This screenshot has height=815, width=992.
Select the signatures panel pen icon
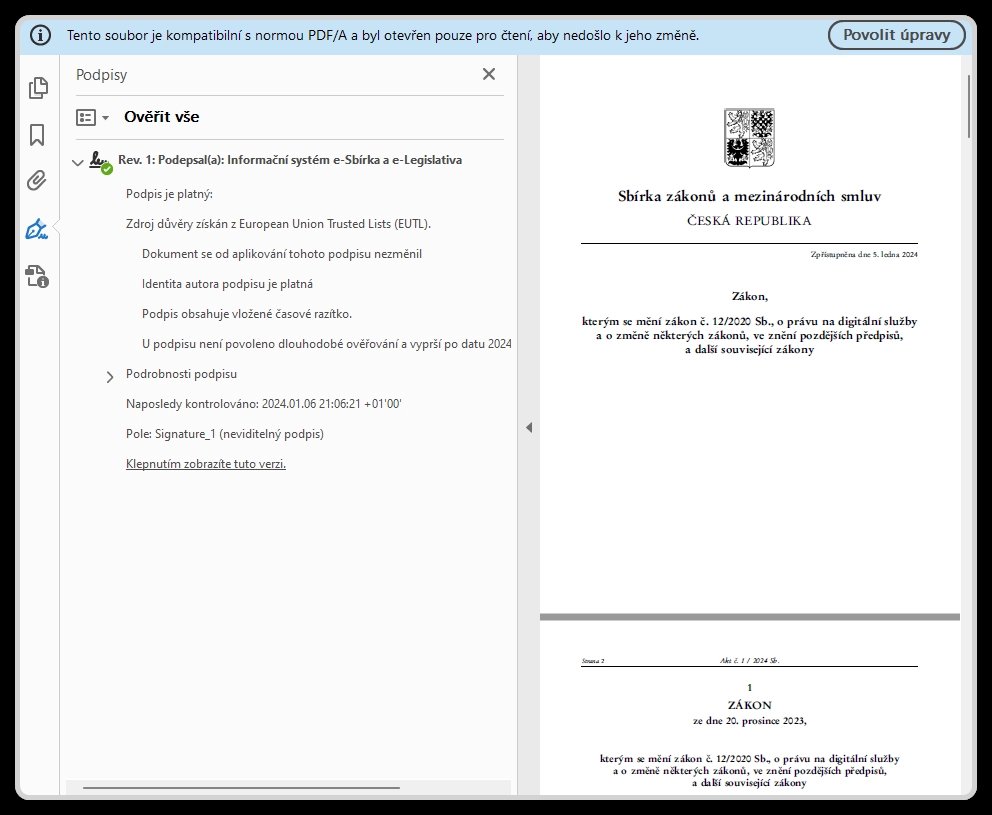(38, 229)
